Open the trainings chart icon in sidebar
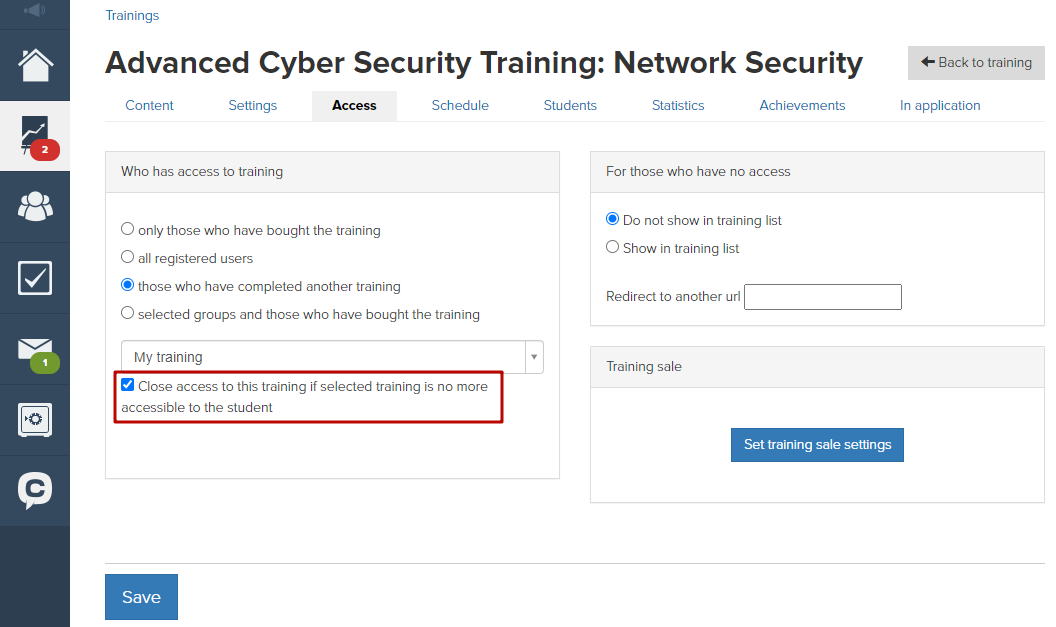 coord(35,136)
